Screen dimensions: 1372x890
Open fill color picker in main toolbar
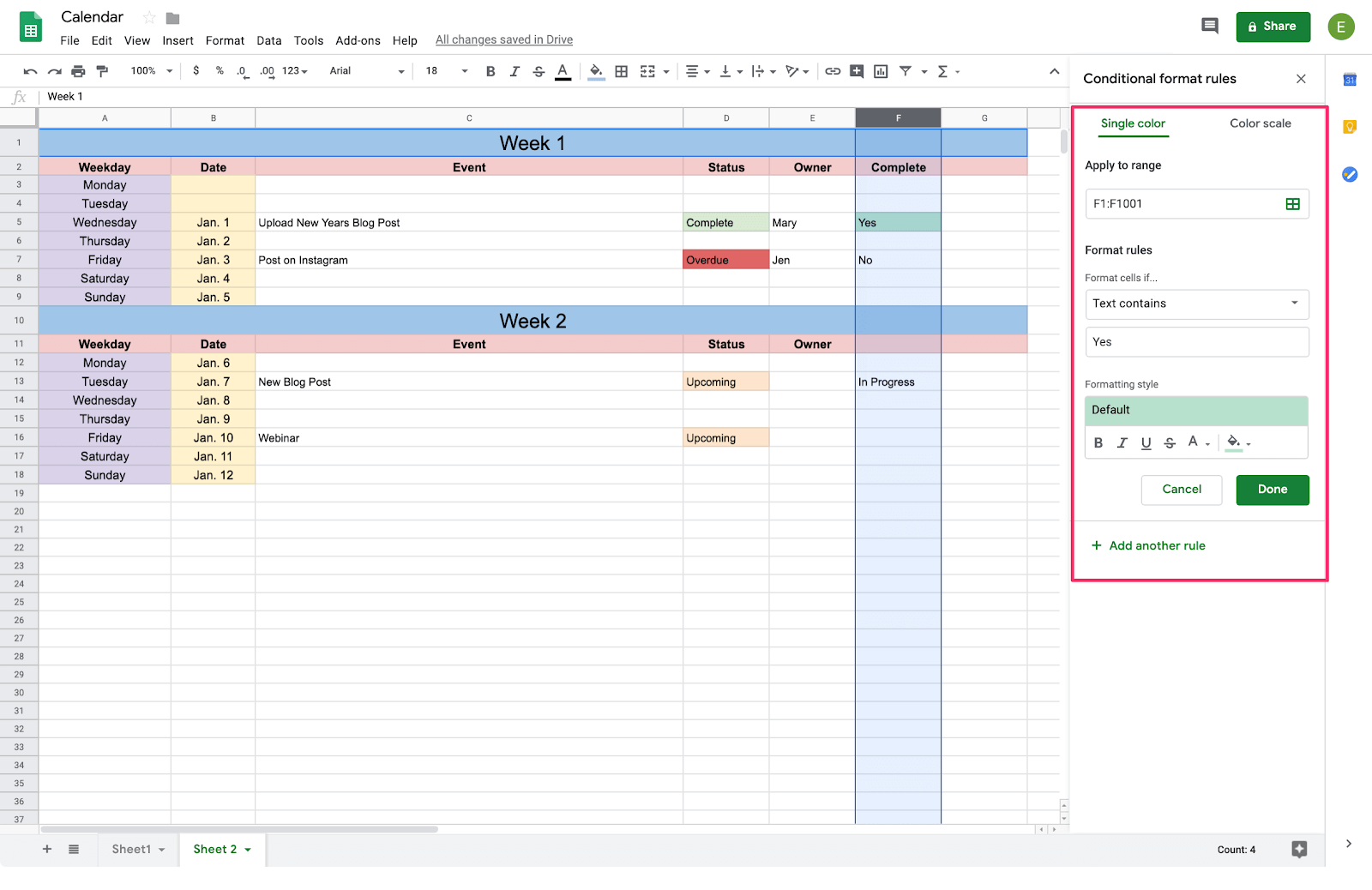(596, 71)
